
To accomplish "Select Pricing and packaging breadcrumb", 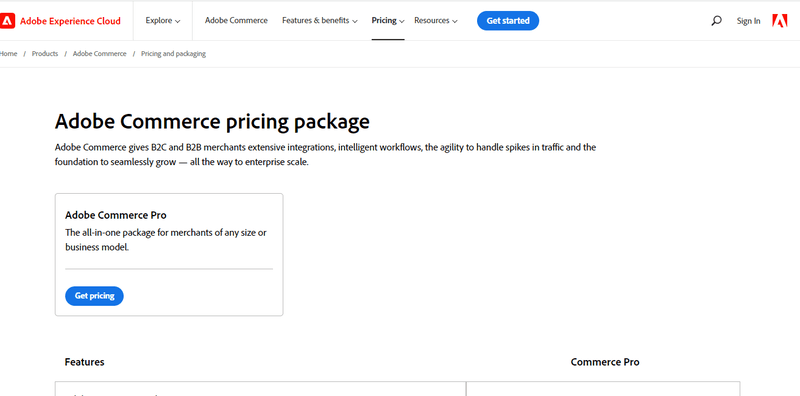I will 173,54.
